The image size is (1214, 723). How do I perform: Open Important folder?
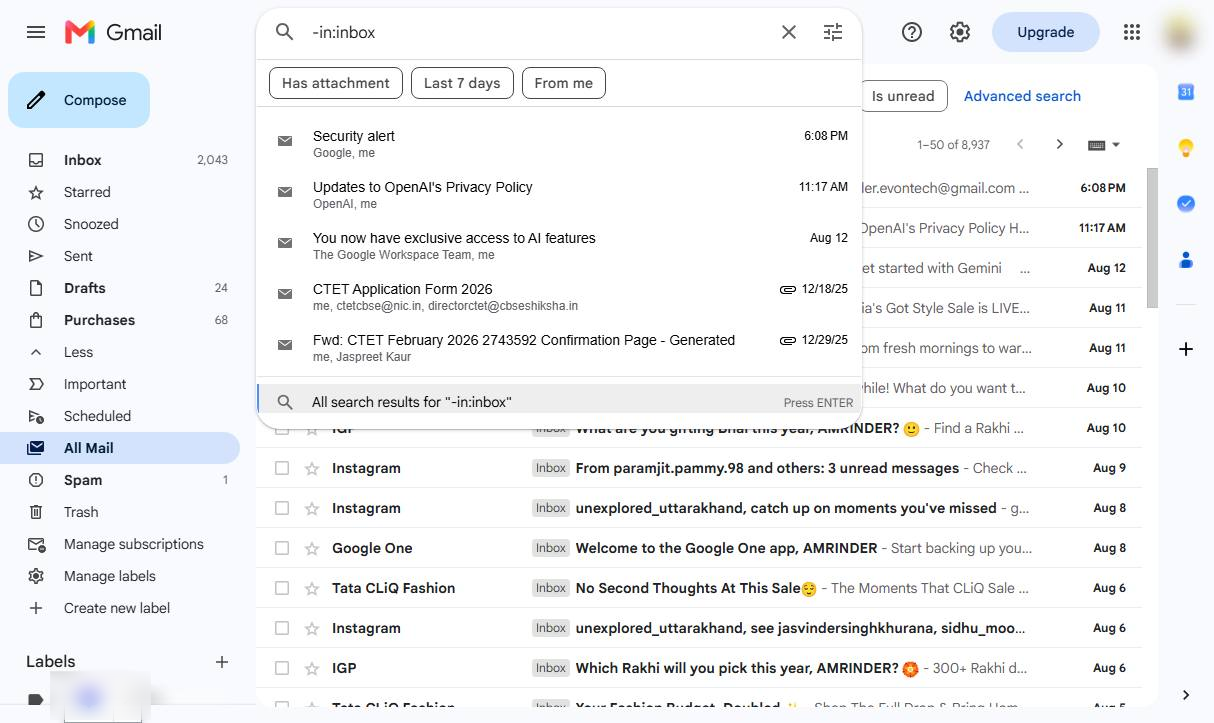coord(120,384)
